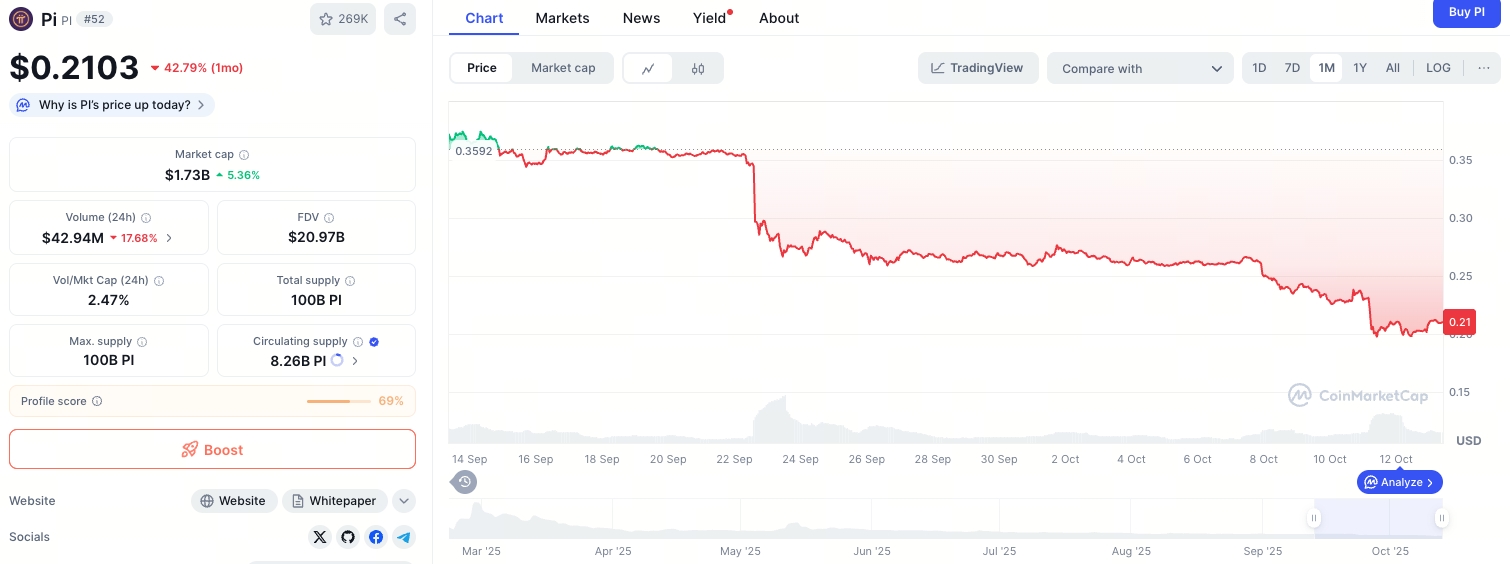Open the chart's three-dot more options

pos(1483,68)
